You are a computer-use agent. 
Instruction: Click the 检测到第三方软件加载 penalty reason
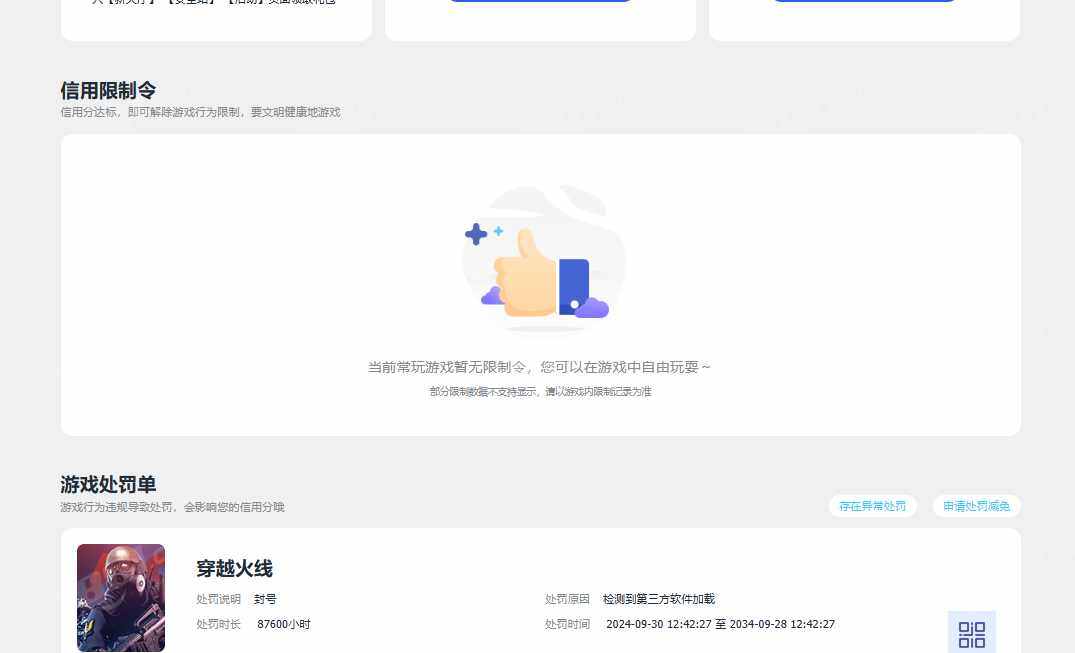(x=659, y=599)
